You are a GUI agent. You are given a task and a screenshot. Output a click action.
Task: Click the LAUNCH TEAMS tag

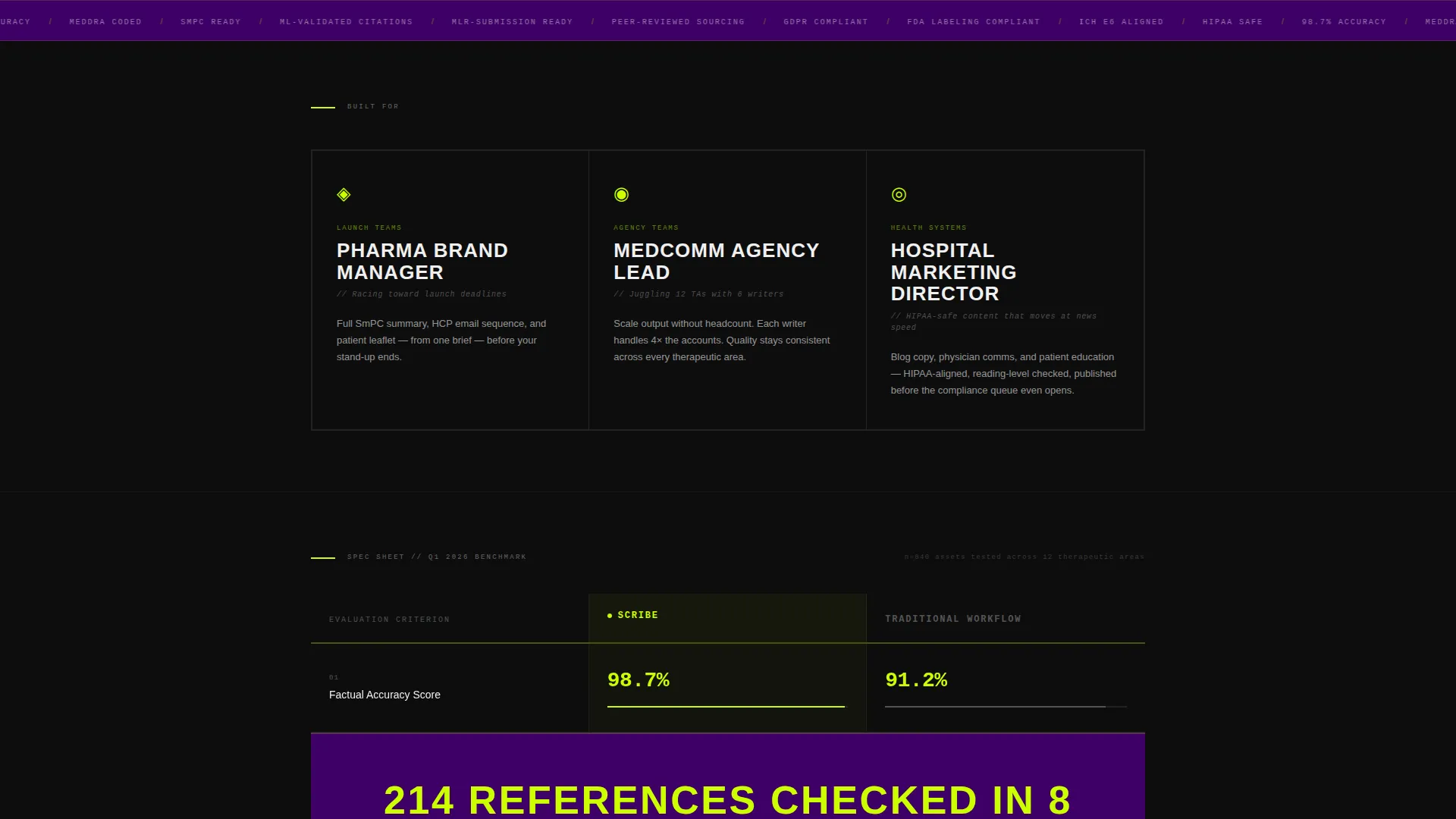coord(369,227)
